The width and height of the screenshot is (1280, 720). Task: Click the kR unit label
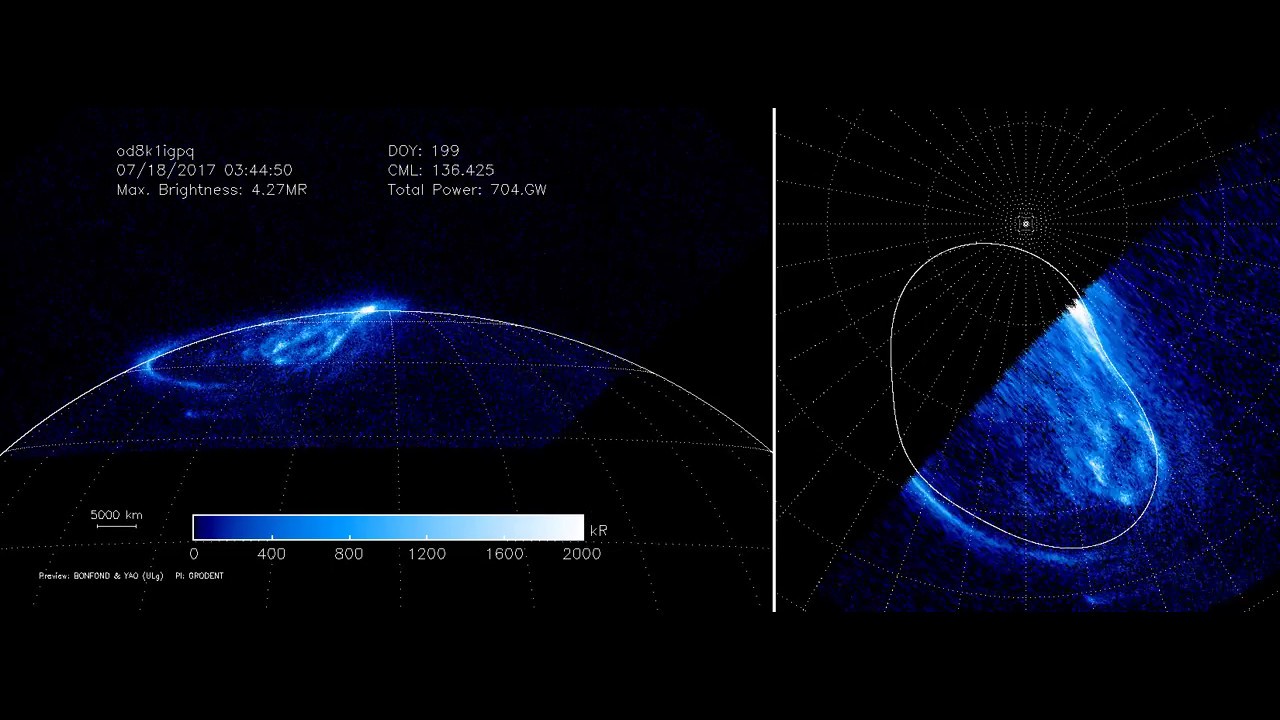598,531
